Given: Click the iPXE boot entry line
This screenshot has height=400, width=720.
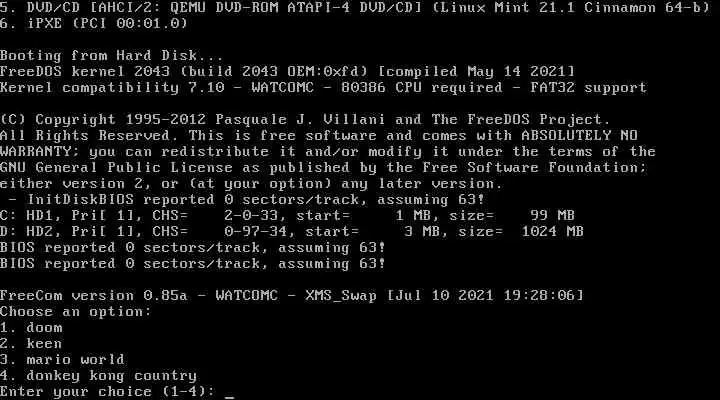Looking at the screenshot, I should click(94, 23).
